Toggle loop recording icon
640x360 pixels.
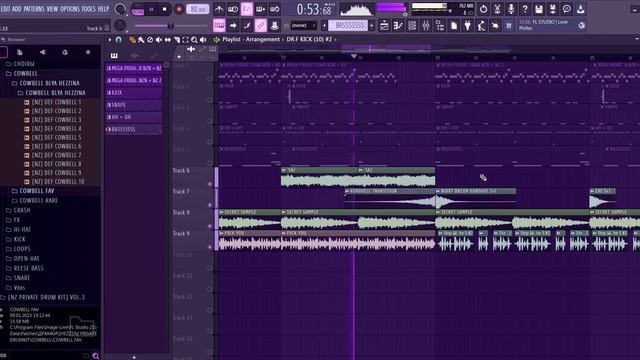point(274,9)
